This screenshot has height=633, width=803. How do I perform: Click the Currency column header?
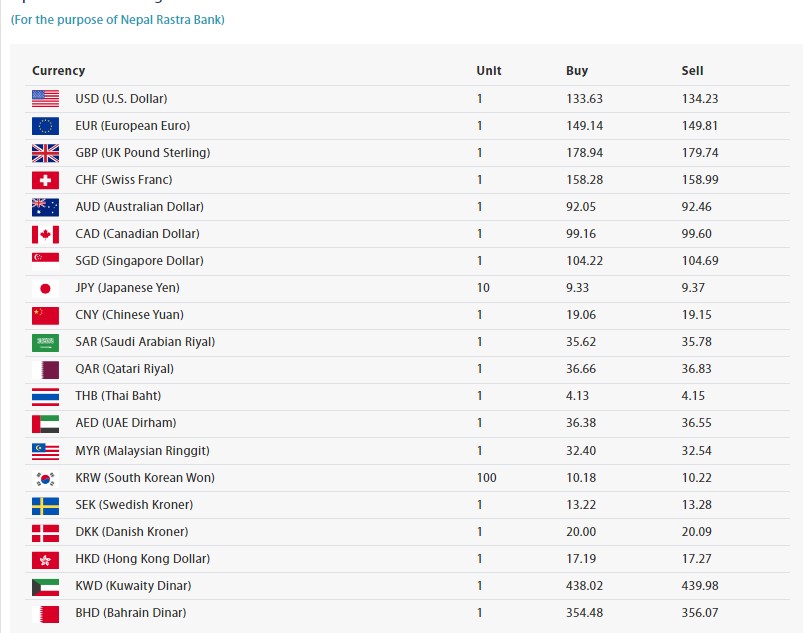point(58,71)
